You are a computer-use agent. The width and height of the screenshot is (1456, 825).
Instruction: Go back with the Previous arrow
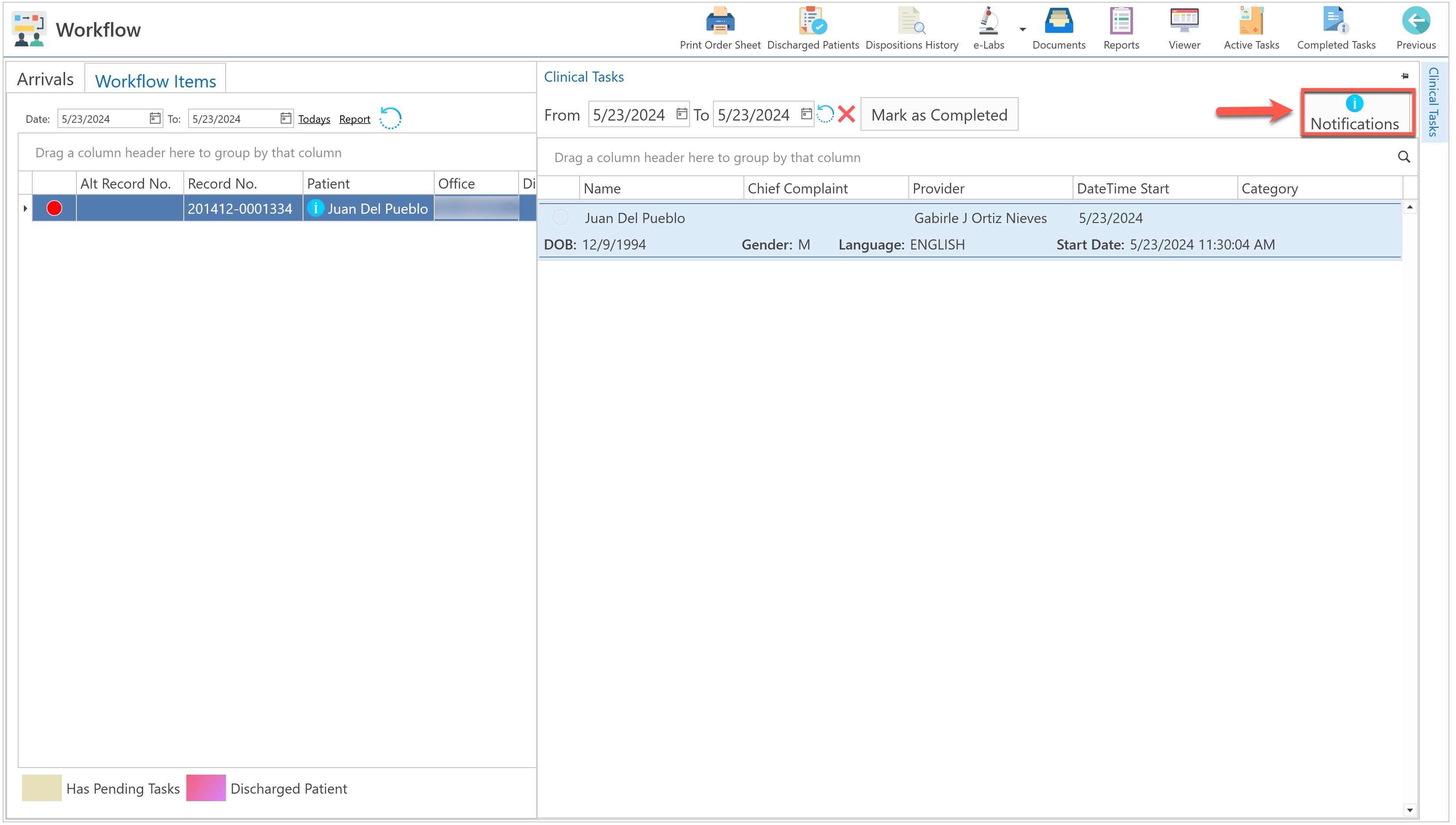coord(1415,22)
